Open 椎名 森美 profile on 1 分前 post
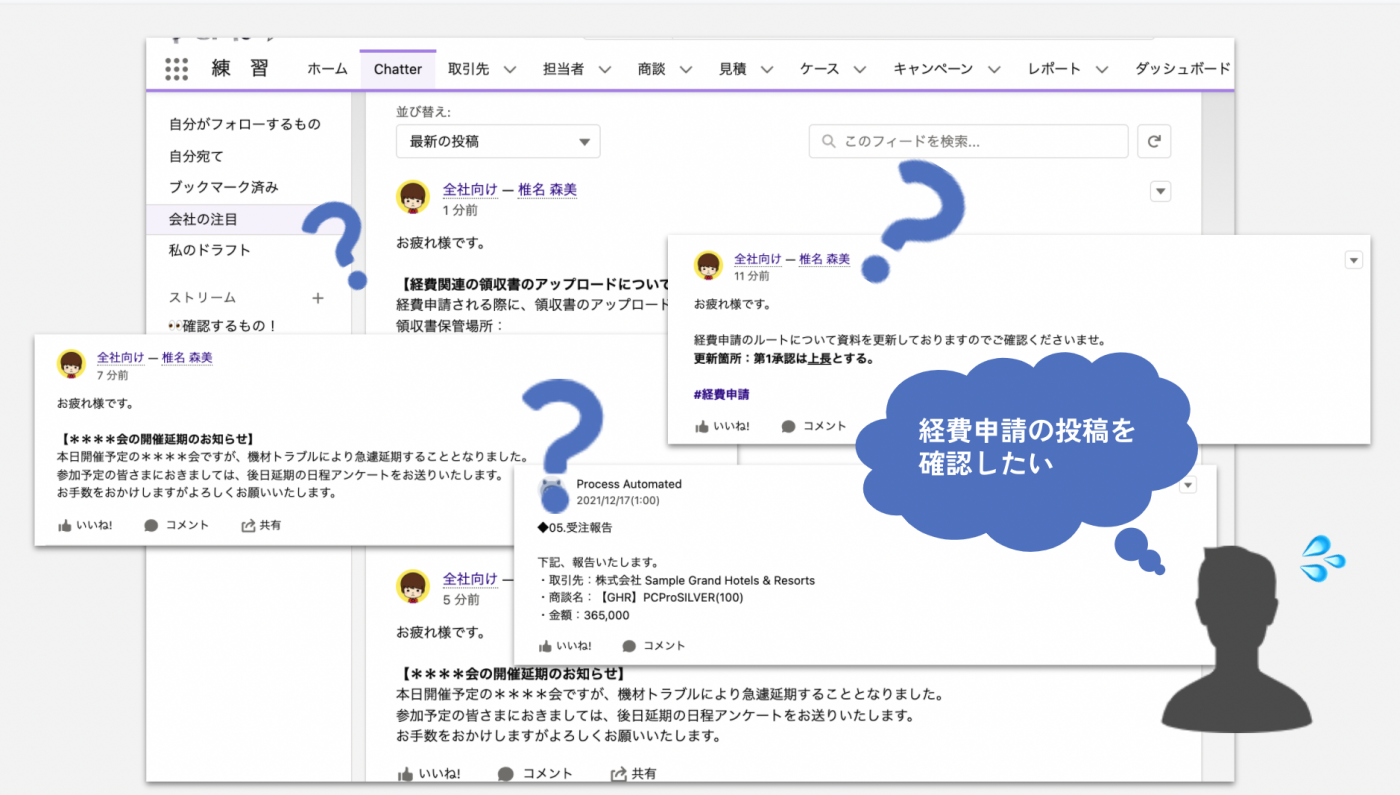Image resolution: width=1400 pixels, height=795 pixels. point(547,190)
